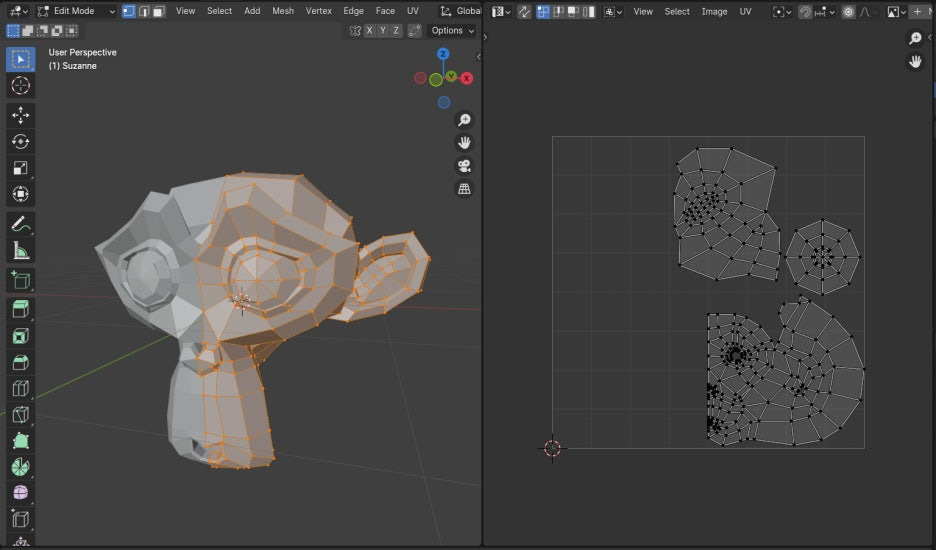Click the pan hand in 3D viewport
936x550 pixels.
[464, 143]
